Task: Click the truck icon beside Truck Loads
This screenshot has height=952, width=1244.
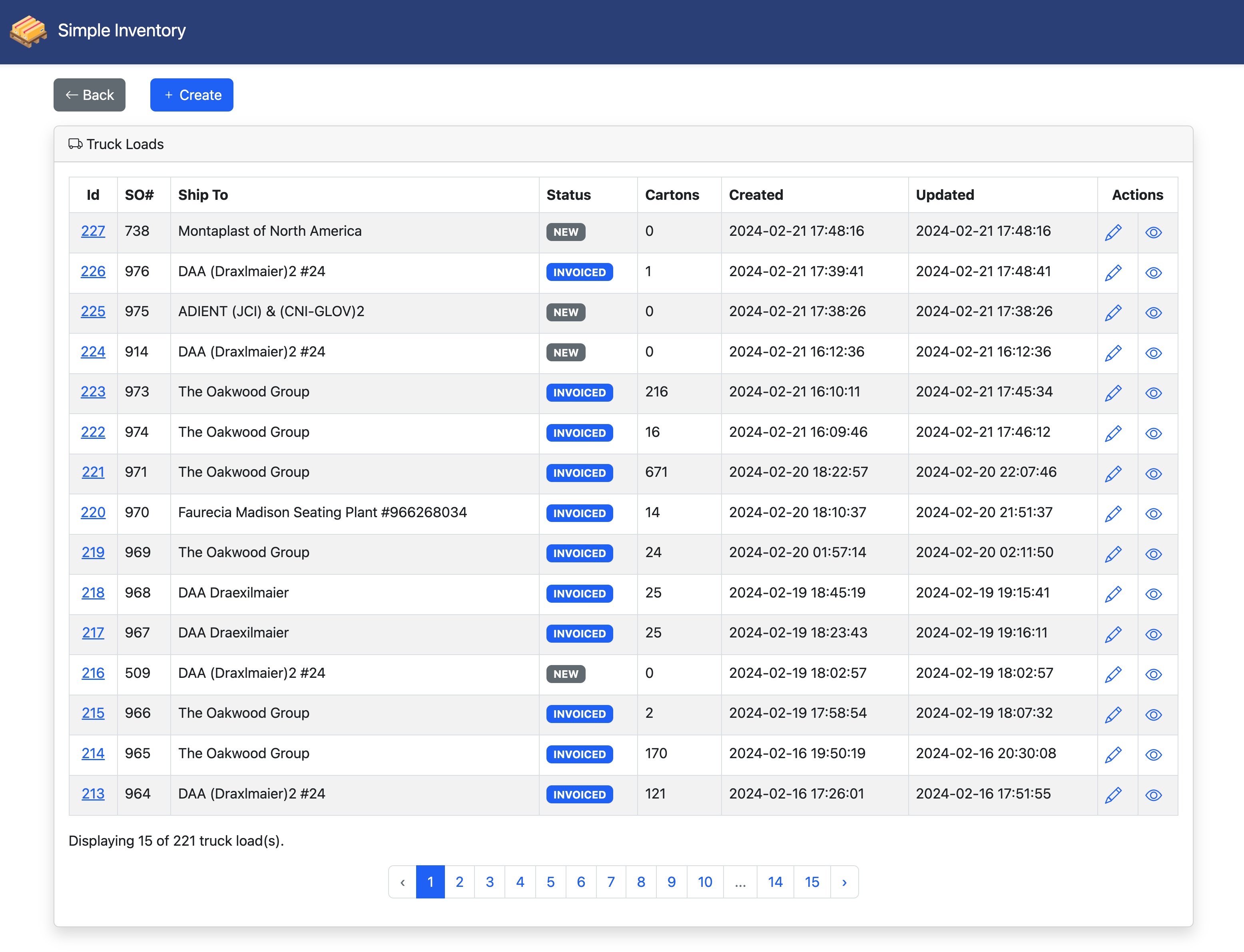Action: tap(75, 144)
